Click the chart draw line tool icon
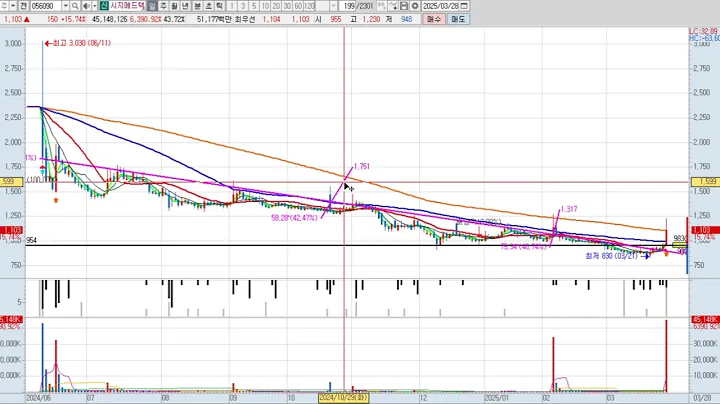 [393, 6]
